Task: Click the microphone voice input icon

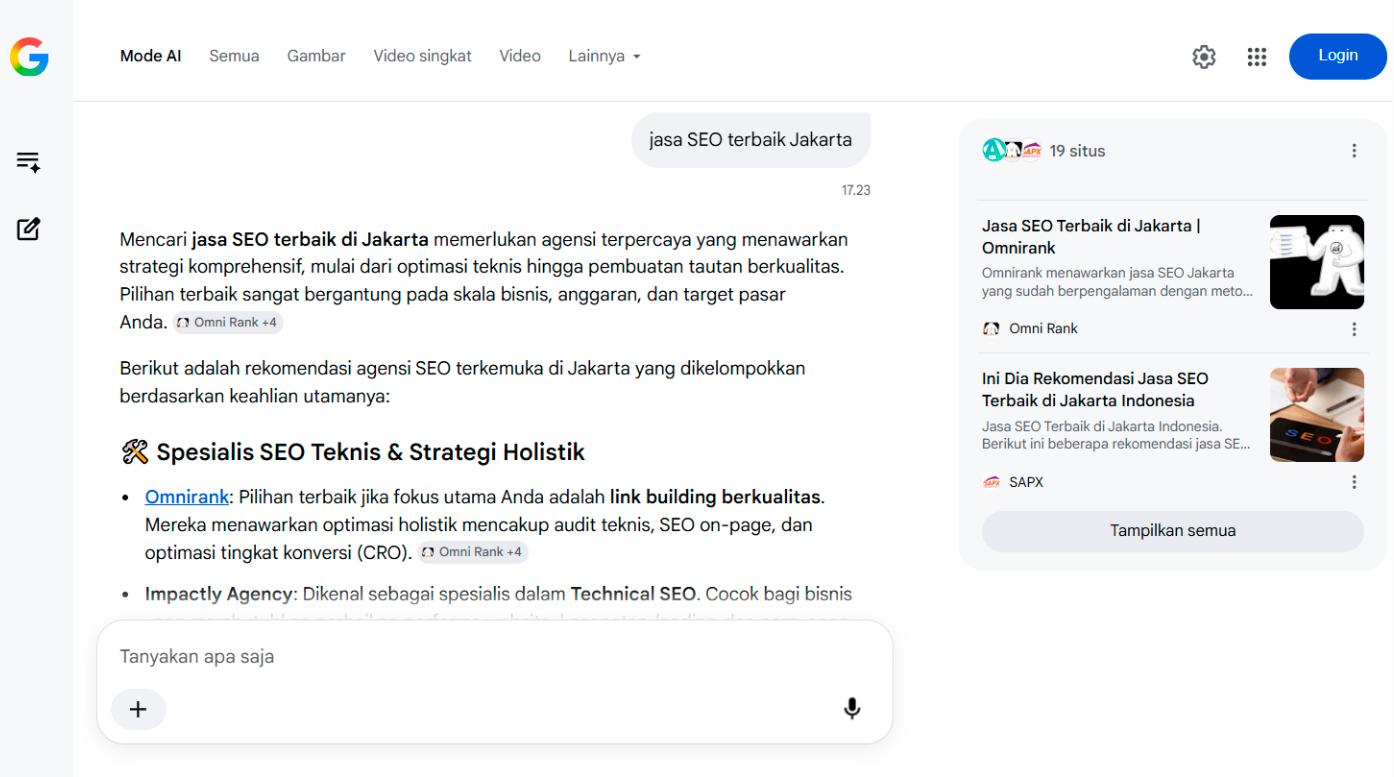Action: point(852,709)
